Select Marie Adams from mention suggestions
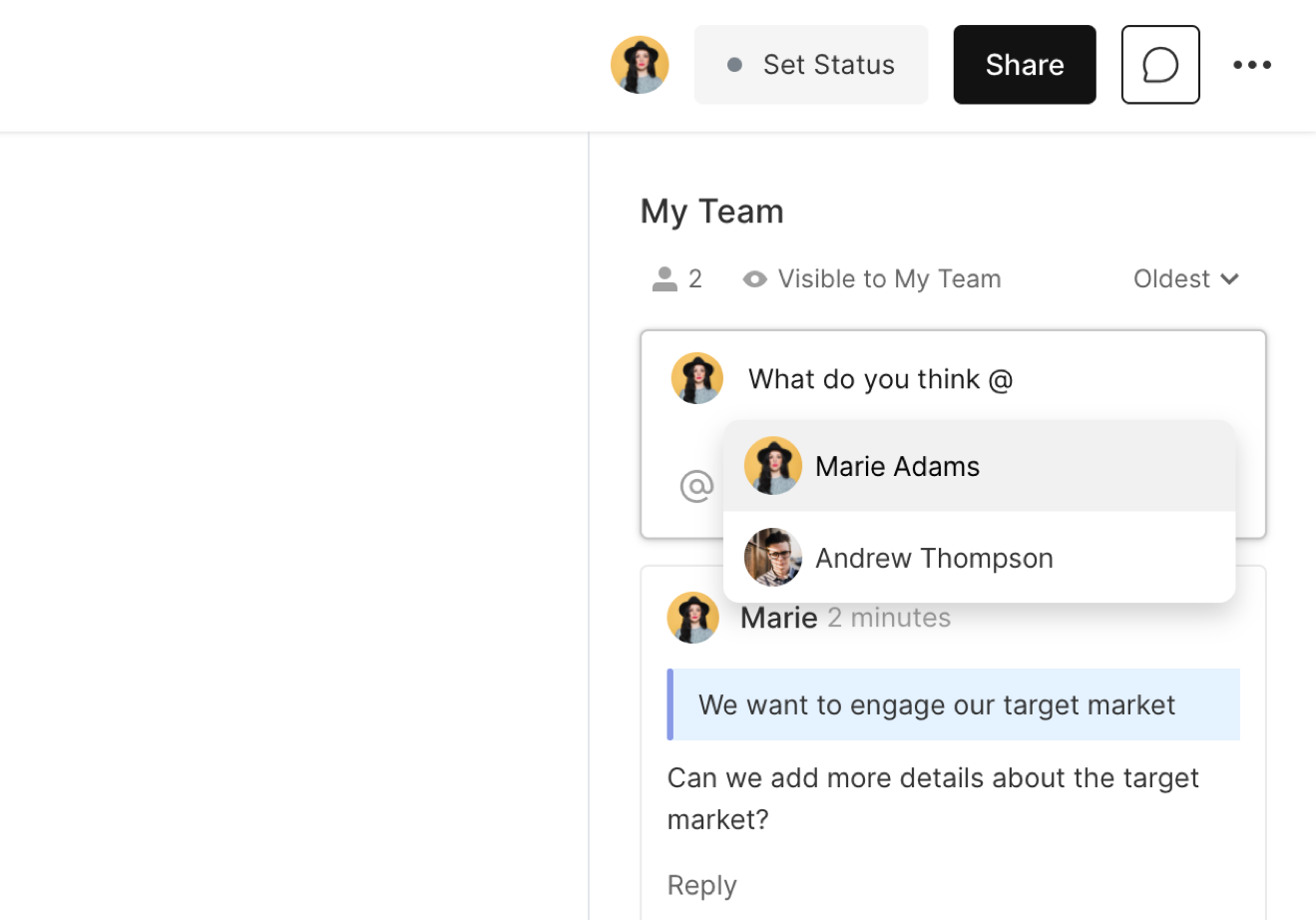1316x920 pixels. (897, 466)
